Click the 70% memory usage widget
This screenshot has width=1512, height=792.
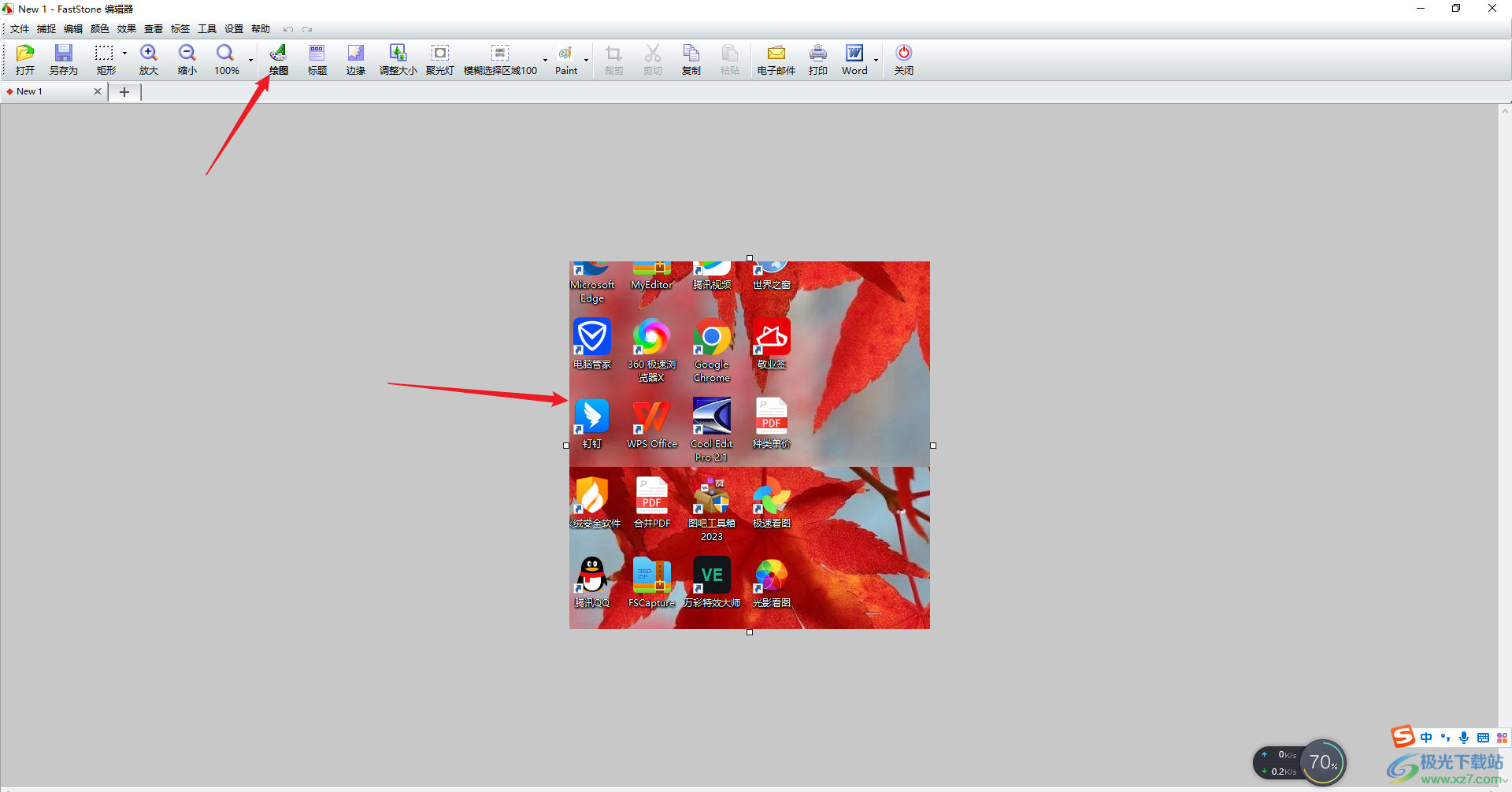pyautogui.click(x=1323, y=762)
